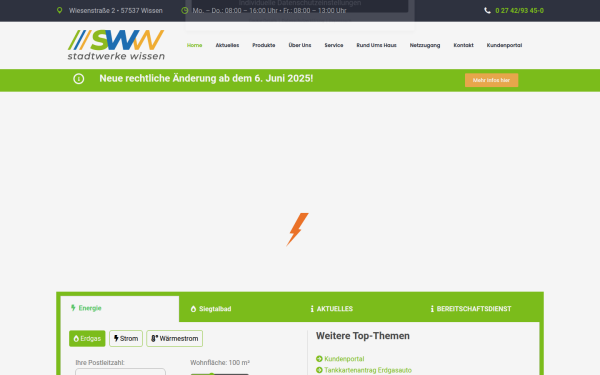
Task: Open the Kontakt menu item
Action: pyautogui.click(x=463, y=45)
